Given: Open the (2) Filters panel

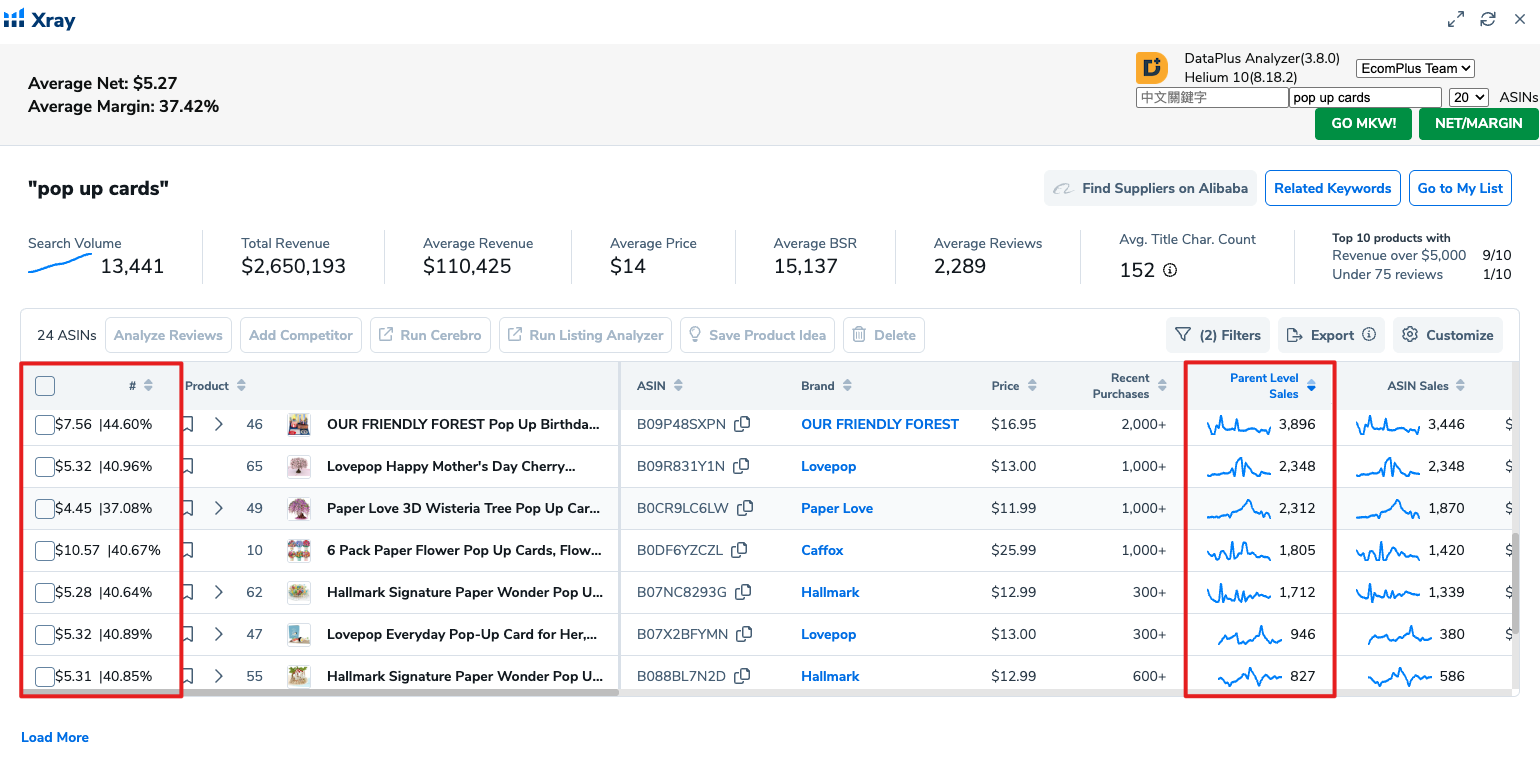Looking at the screenshot, I should [x=1217, y=335].
